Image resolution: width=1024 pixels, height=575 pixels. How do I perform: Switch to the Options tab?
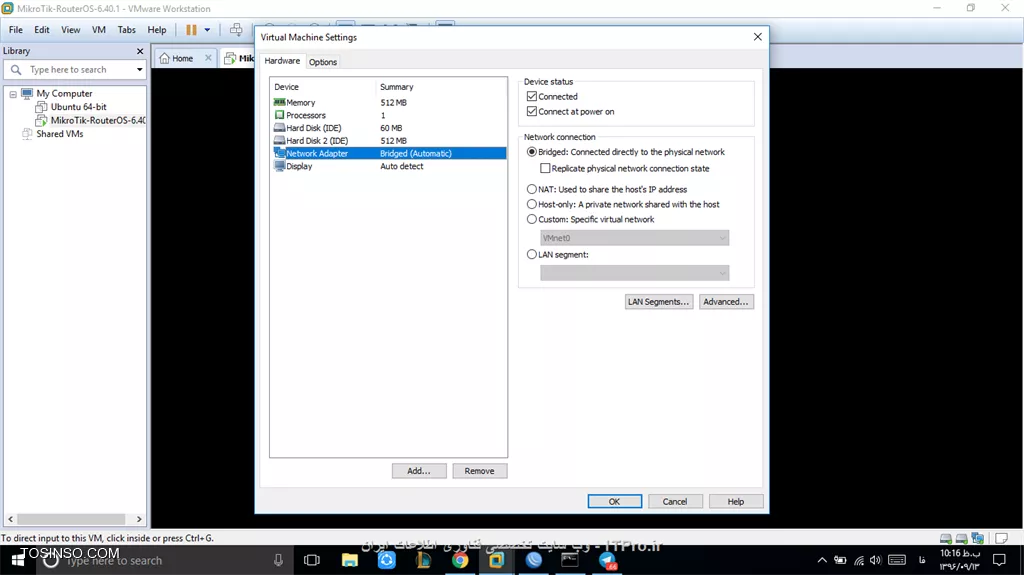323,62
